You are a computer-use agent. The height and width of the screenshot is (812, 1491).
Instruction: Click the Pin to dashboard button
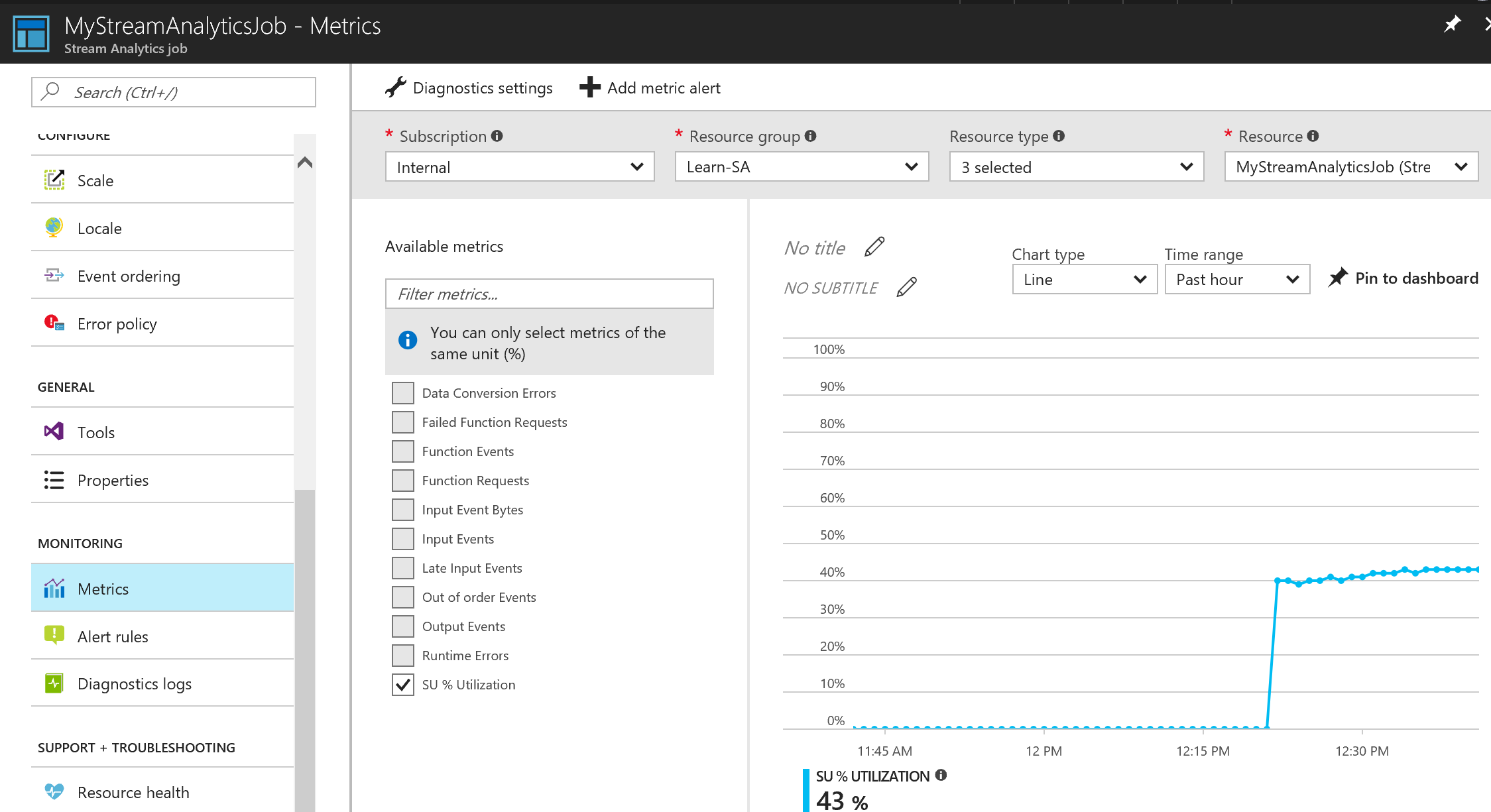[x=1403, y=278]
